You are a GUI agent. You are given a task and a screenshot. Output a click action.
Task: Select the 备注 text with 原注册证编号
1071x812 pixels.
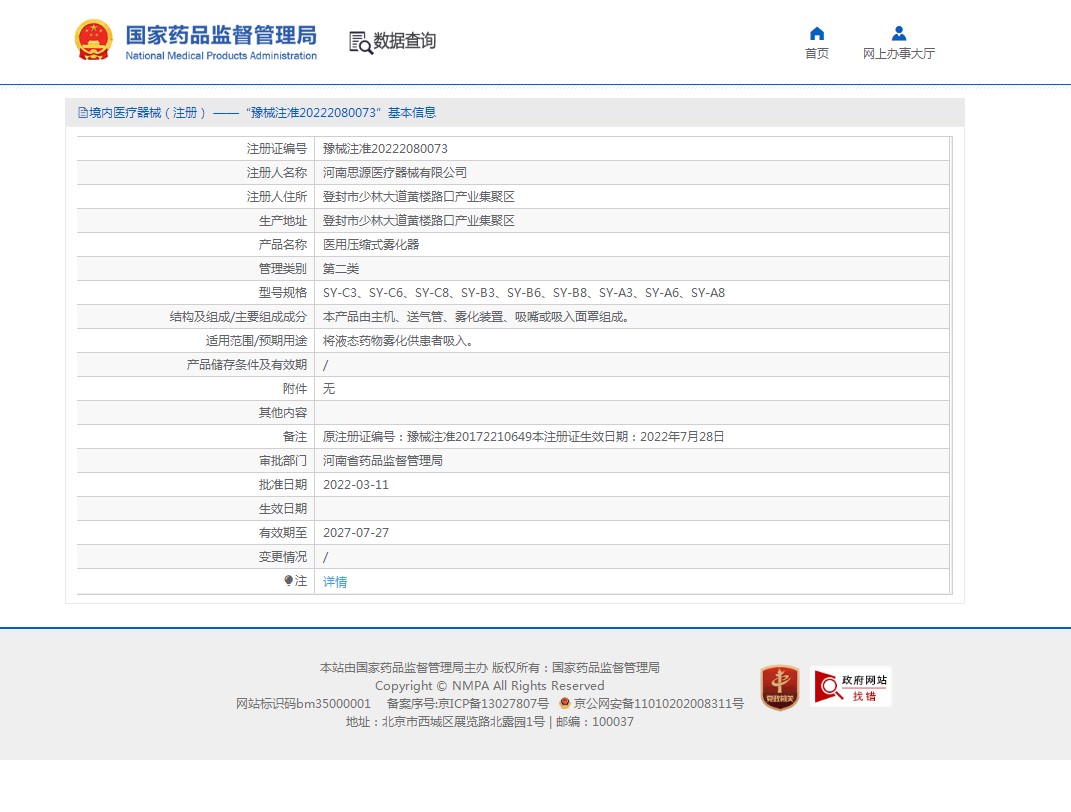coord(523,436)
